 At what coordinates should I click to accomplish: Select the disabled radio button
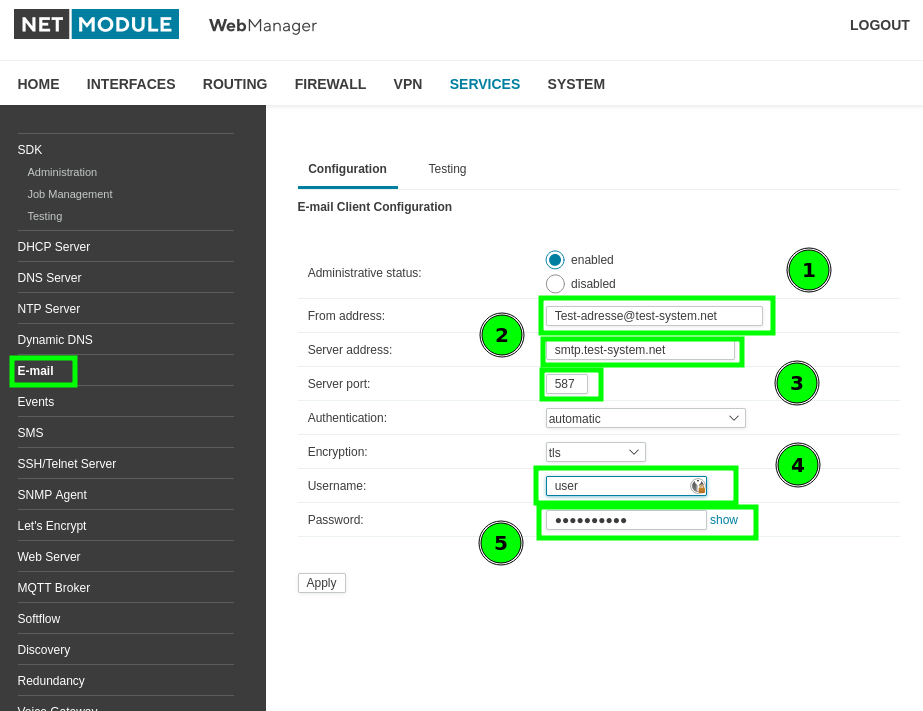click(555, 284)
